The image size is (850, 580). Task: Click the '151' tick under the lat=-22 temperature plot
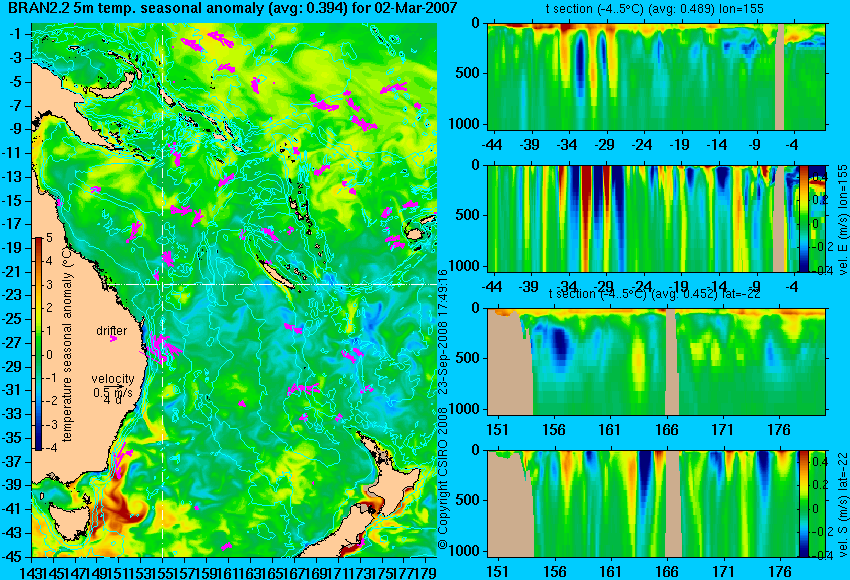point(497,430)
